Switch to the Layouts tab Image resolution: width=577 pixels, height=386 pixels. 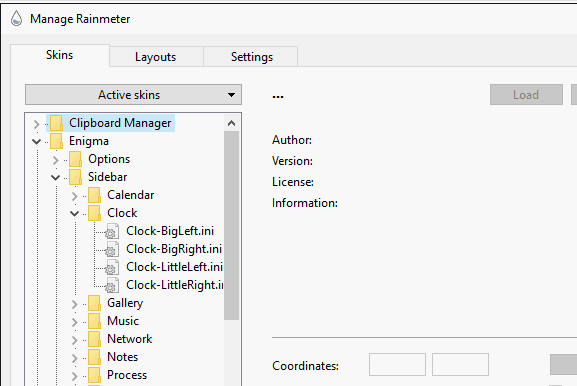click(x=156, y=57)
